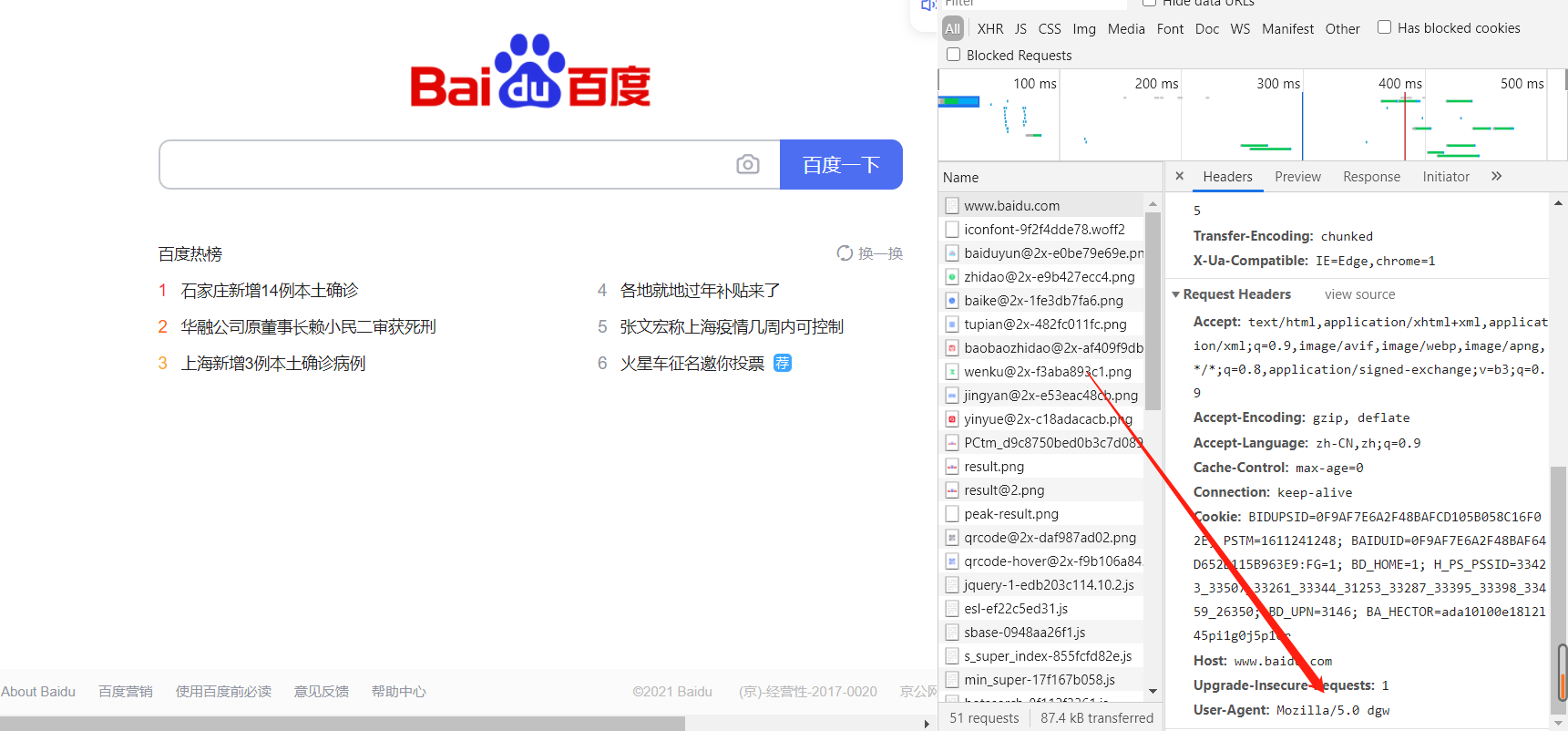Screen dimensions: 1568x731
Task: Switch to the Preview tab
Action: (1297, 177)
